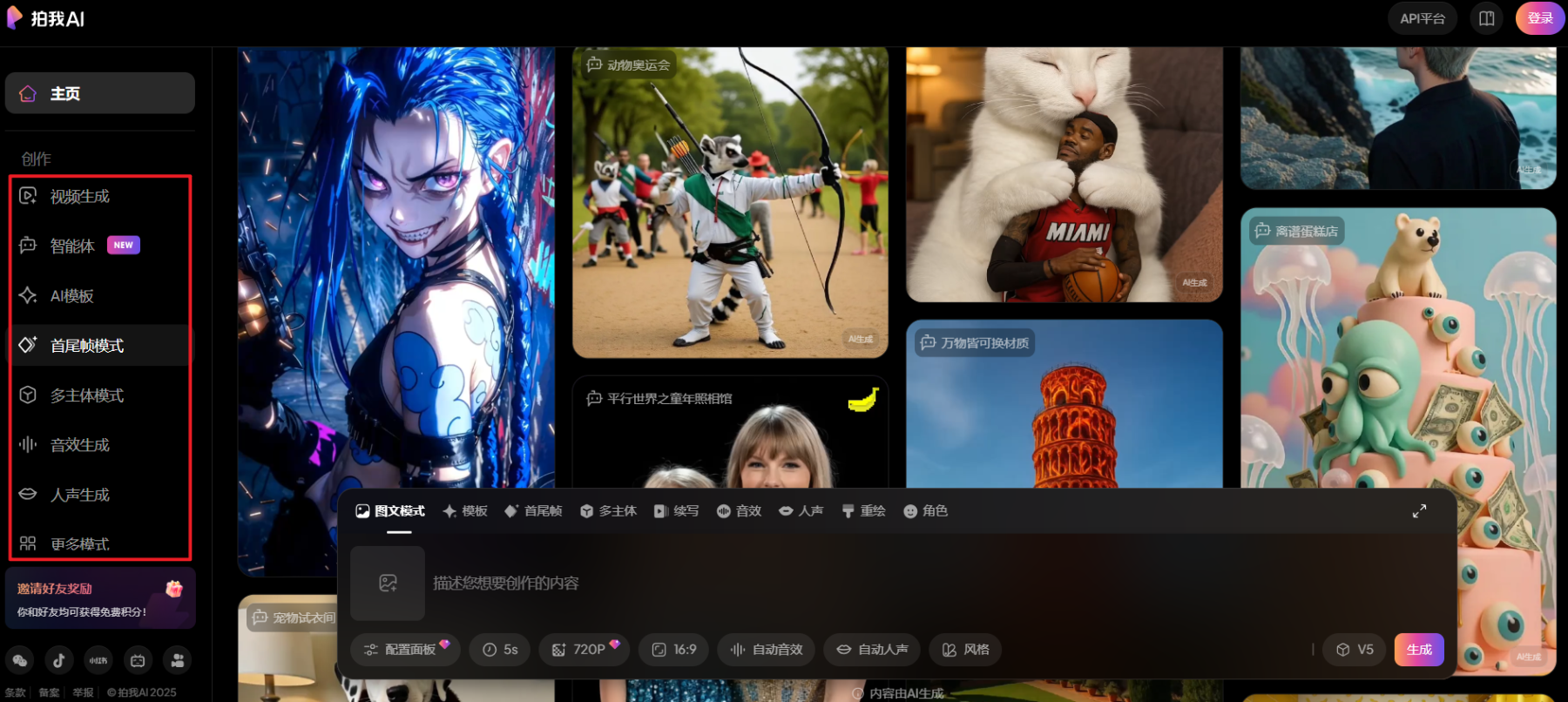
Task: Open the WeChat social icon
Action: pos(20,660)
